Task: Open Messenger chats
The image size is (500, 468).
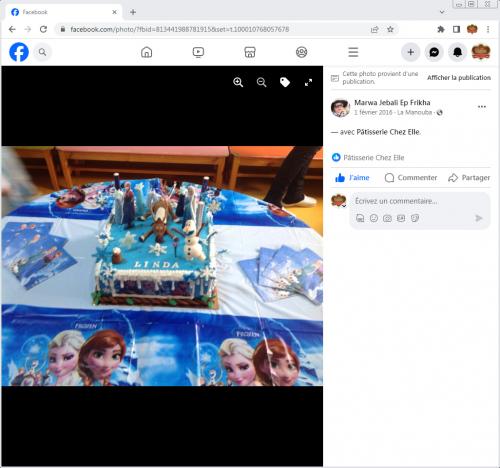Action: (x=434, y=52)
